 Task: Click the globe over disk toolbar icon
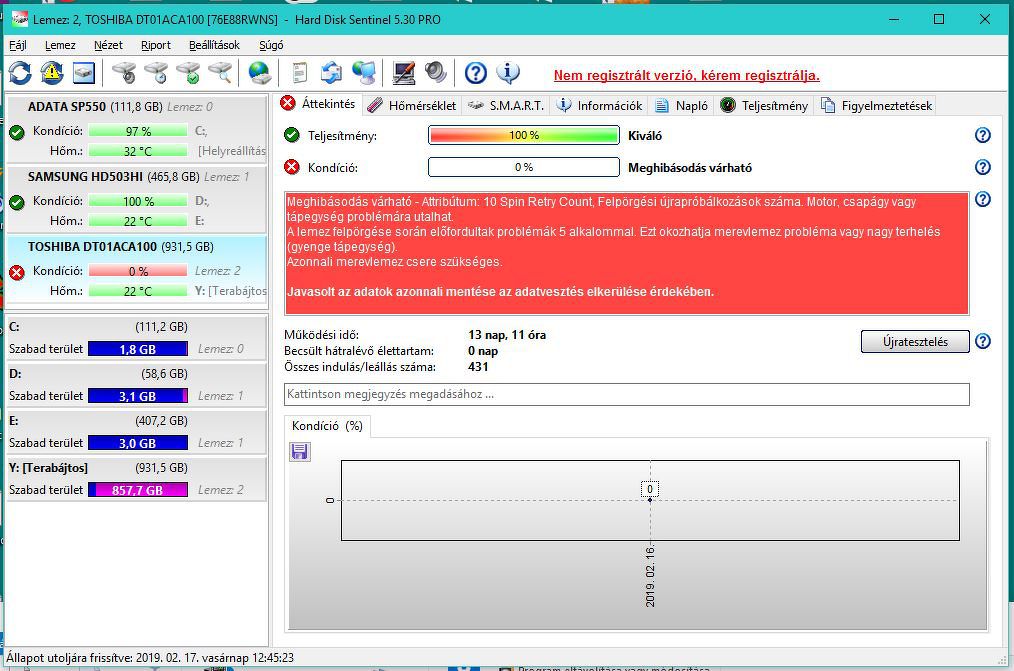260,72
